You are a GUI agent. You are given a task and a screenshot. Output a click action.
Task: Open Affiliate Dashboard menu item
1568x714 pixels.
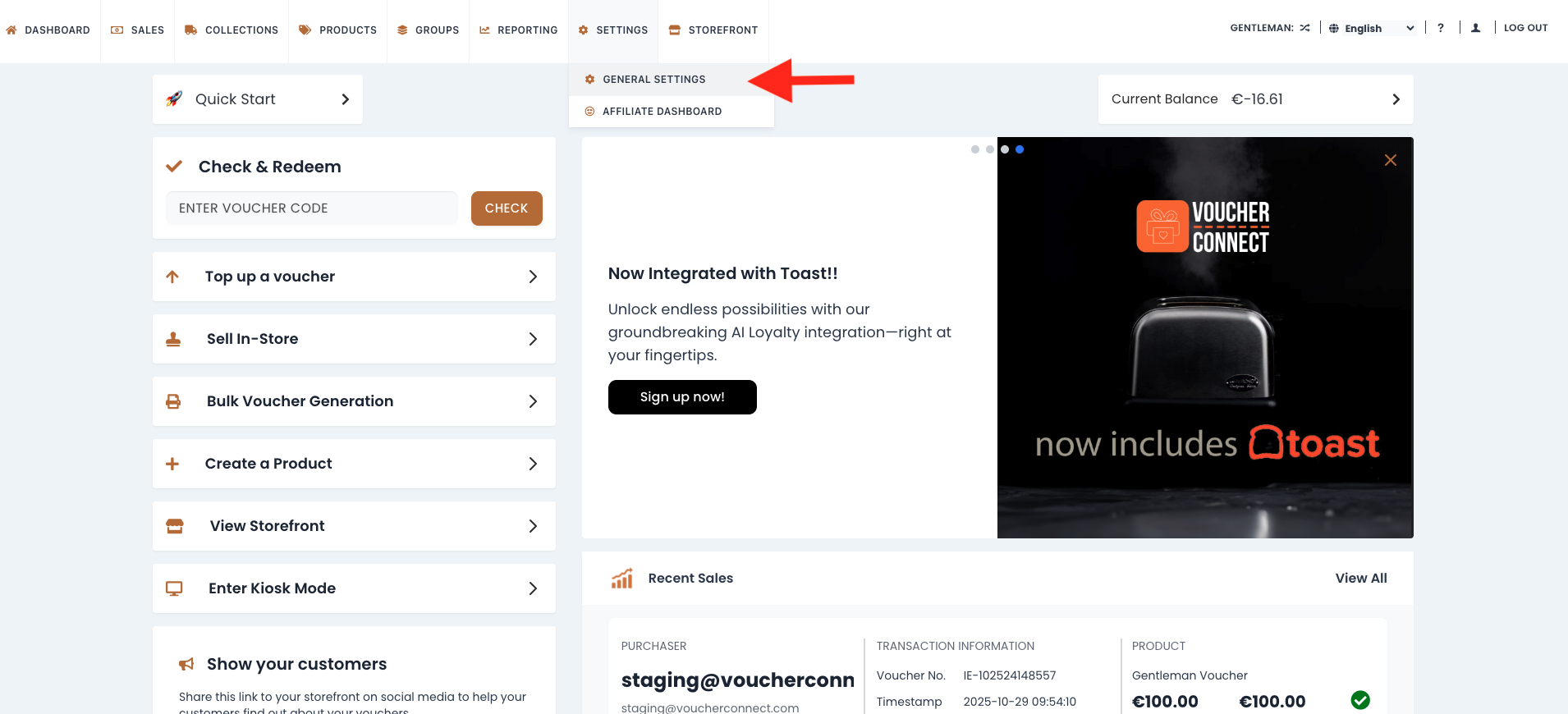click(x=662, y=112)
